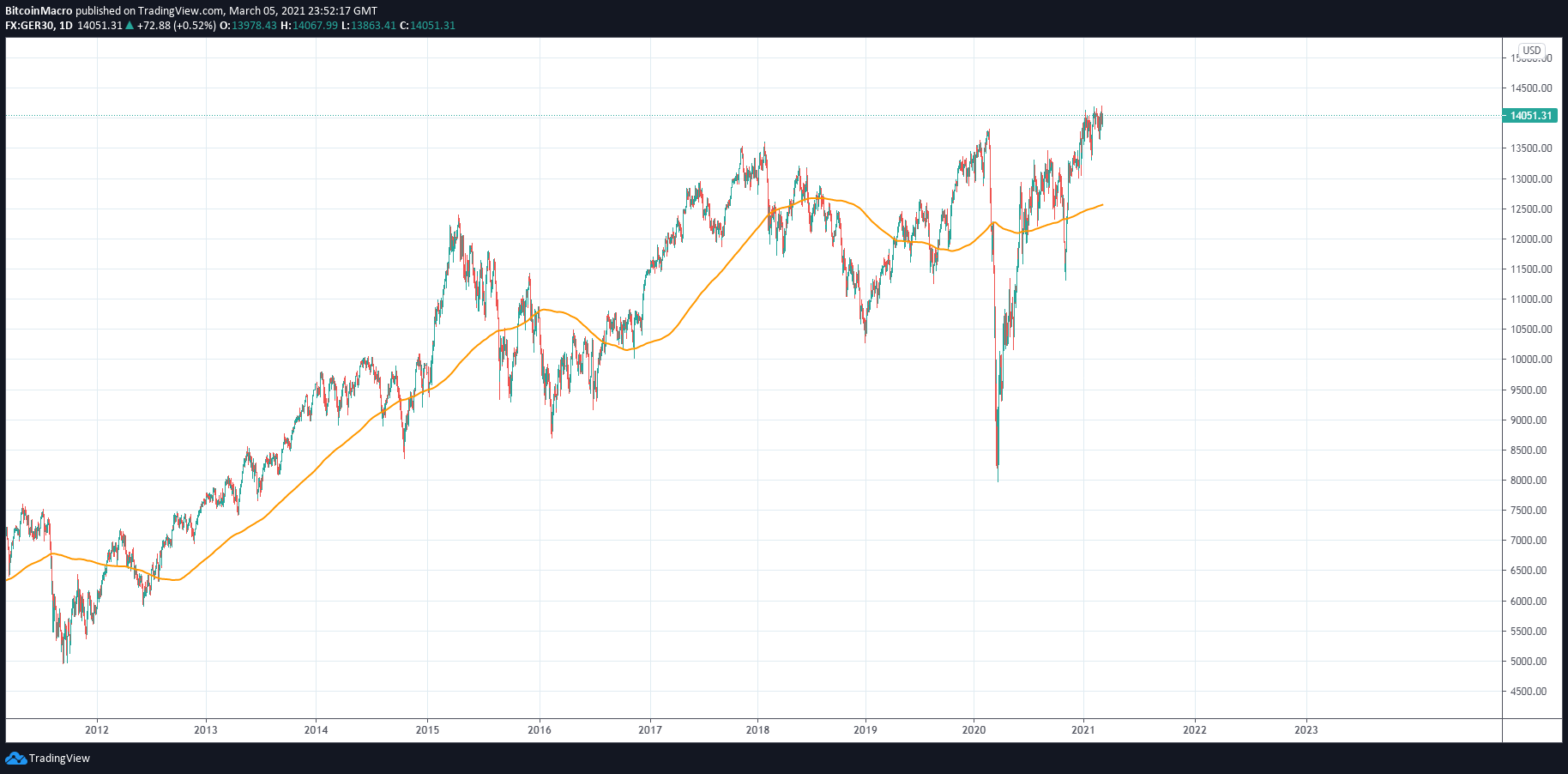Click the 2021 label on the time axis
This screenshot has height=774, width=1568.
point(1083,730)
